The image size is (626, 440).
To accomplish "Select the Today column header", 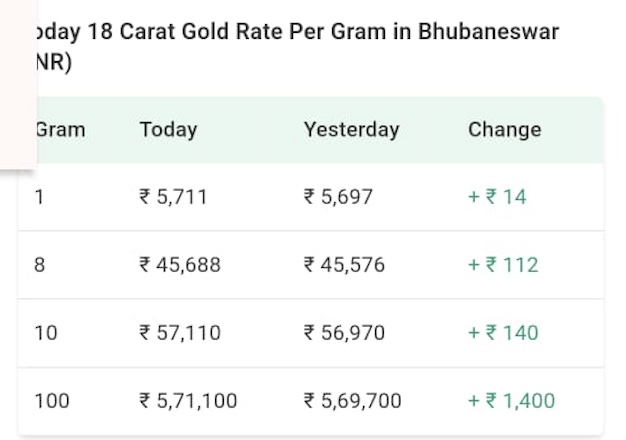I will pos(168,129).
